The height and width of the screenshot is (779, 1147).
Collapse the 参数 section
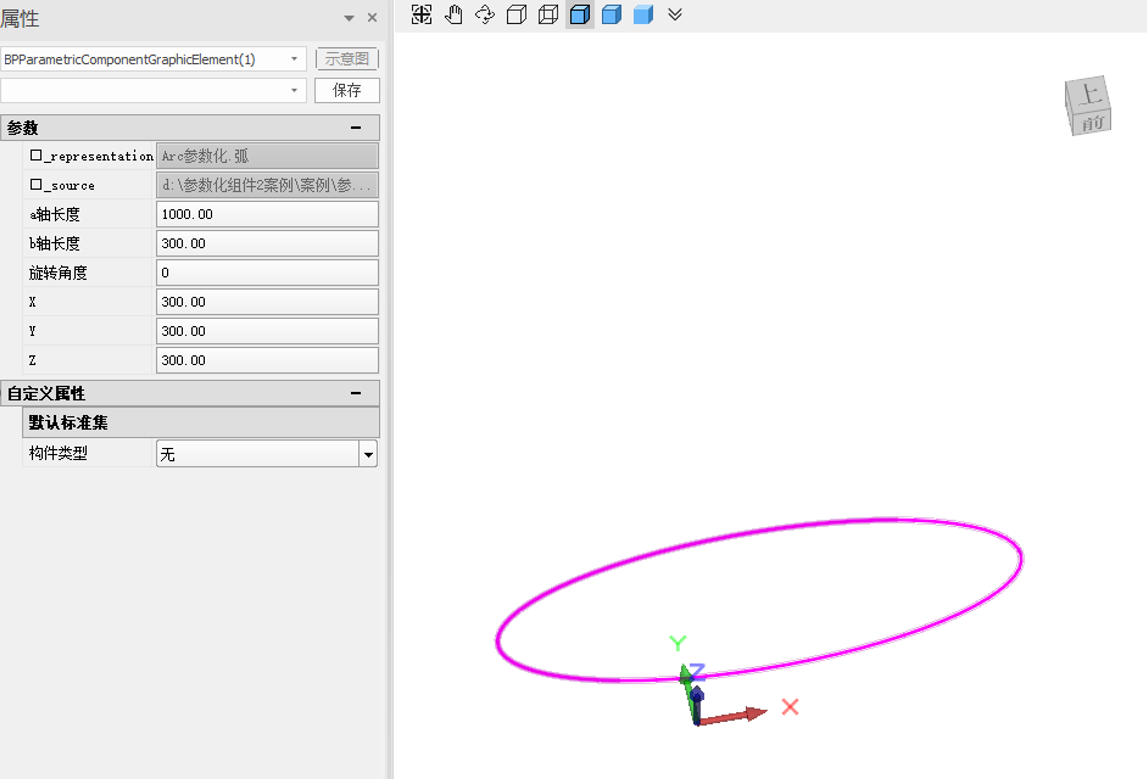356,127
